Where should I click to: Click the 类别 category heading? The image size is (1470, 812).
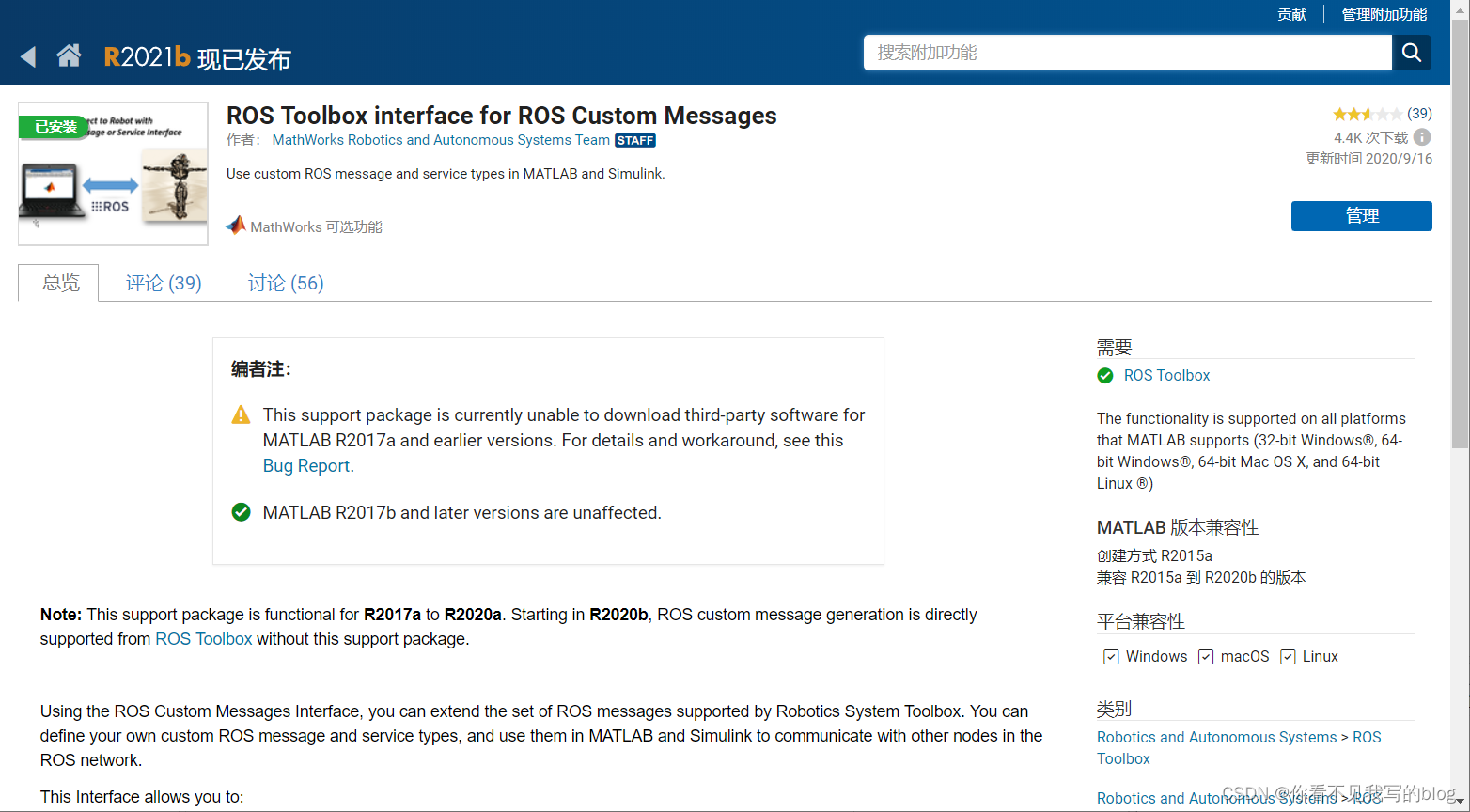coord(1114,709)
